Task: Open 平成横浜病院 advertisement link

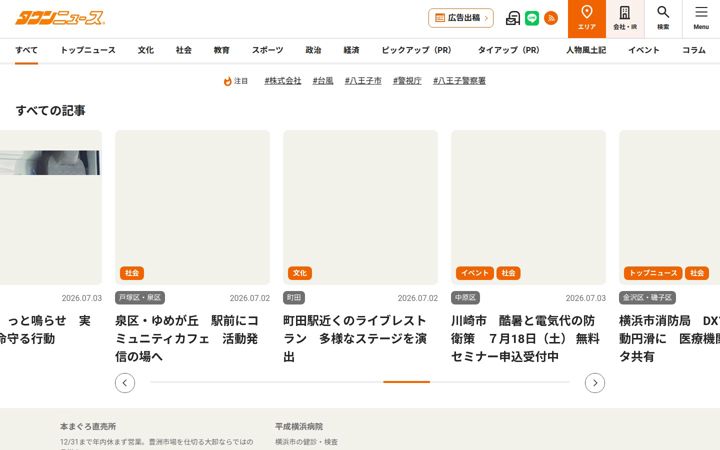Action: [299, 426]
